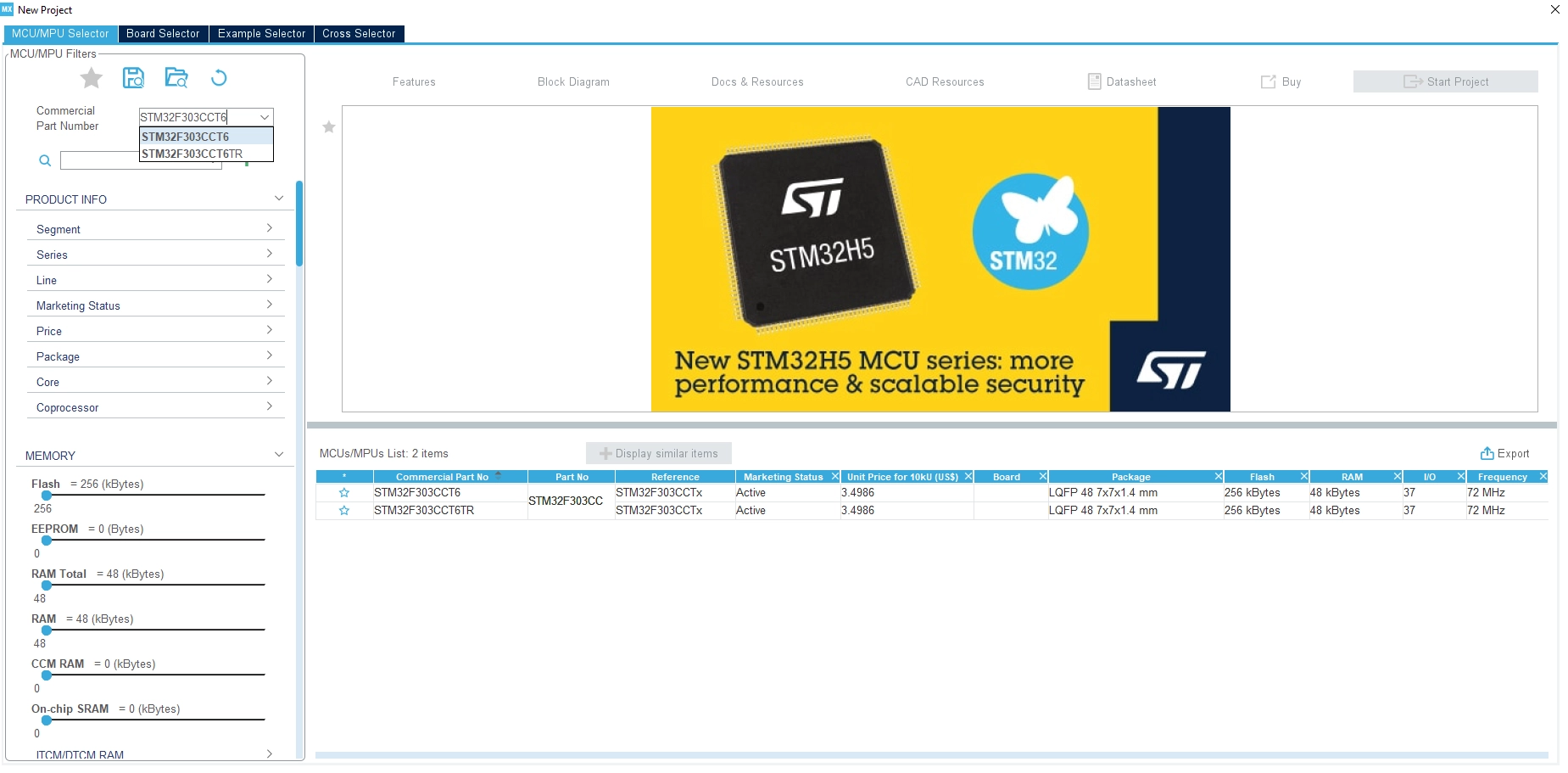Switch to the Example Selector tab
1568x773 pixels.
261,34
